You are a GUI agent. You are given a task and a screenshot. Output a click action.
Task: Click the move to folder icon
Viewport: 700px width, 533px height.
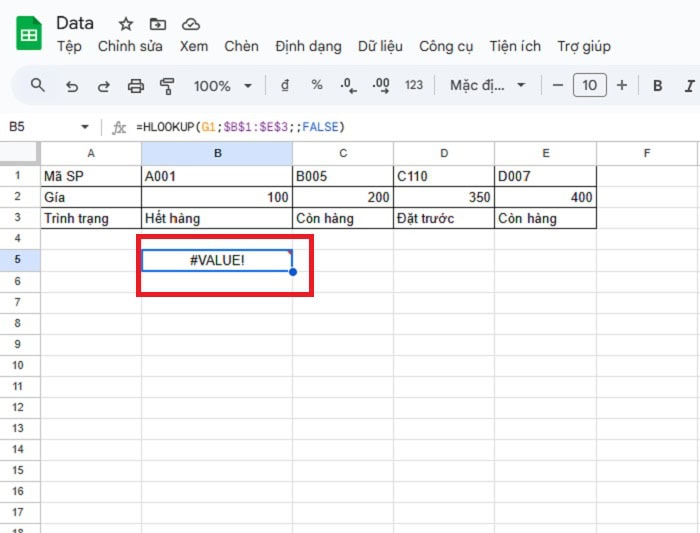158,24
